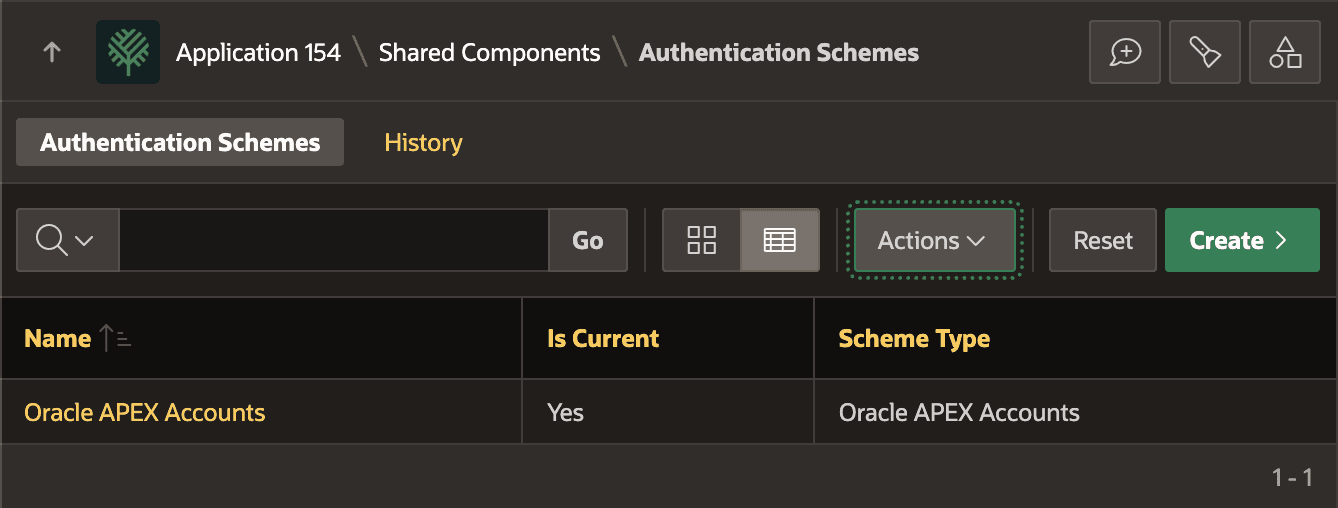Open Oracle APEX Accounts scheme link
1338x508 pixels.
[145, 412]
